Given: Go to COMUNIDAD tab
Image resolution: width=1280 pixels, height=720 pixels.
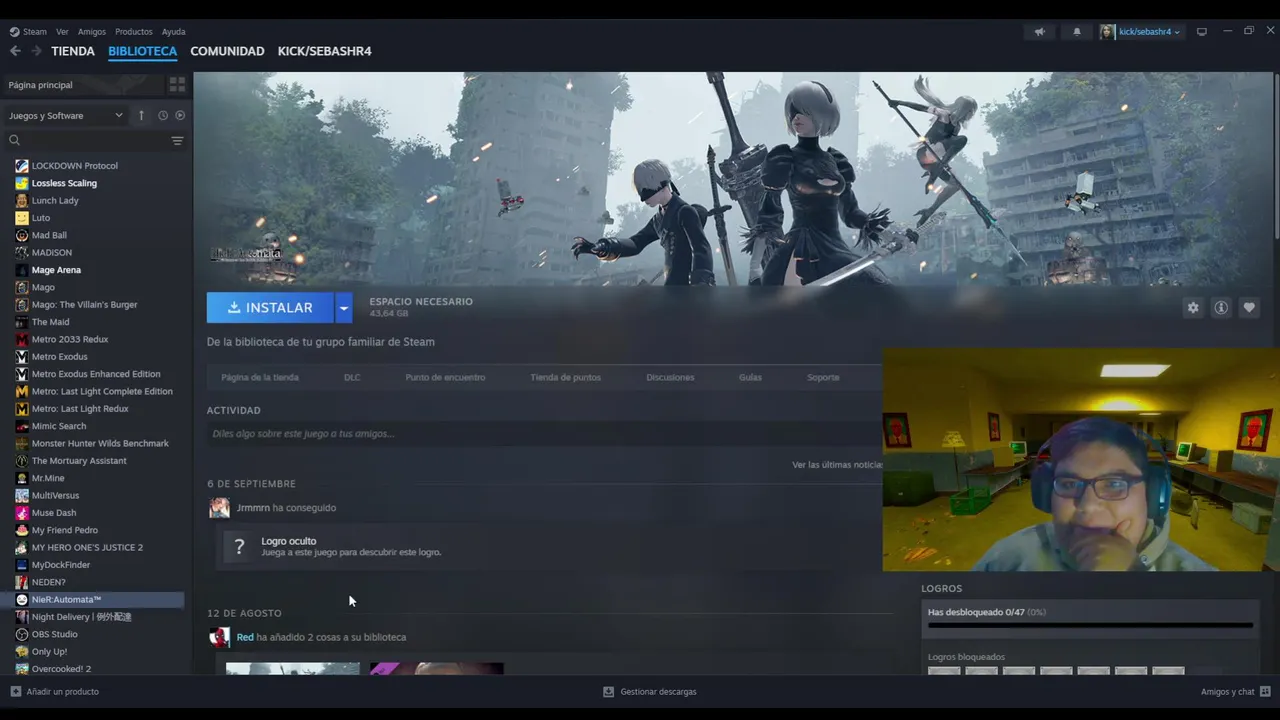Looking at the screenshot, I should pyautogui.click(x=227, y=51).
